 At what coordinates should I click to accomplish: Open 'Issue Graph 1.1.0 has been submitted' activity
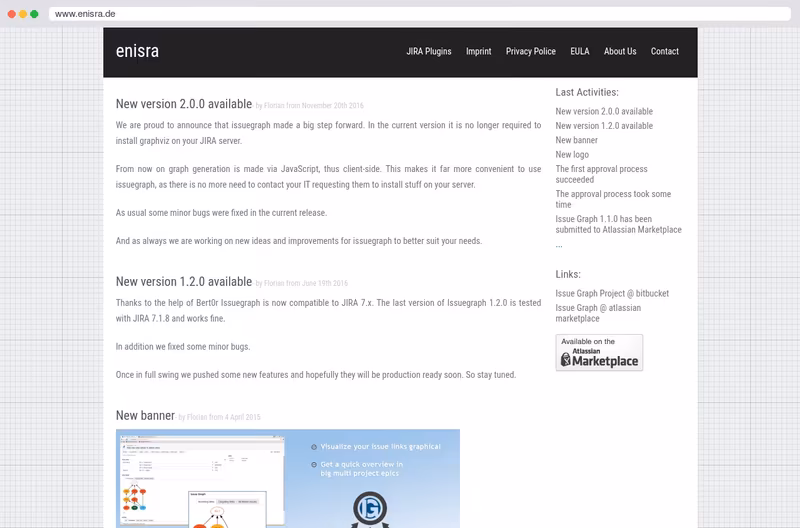tap(618, 224)
